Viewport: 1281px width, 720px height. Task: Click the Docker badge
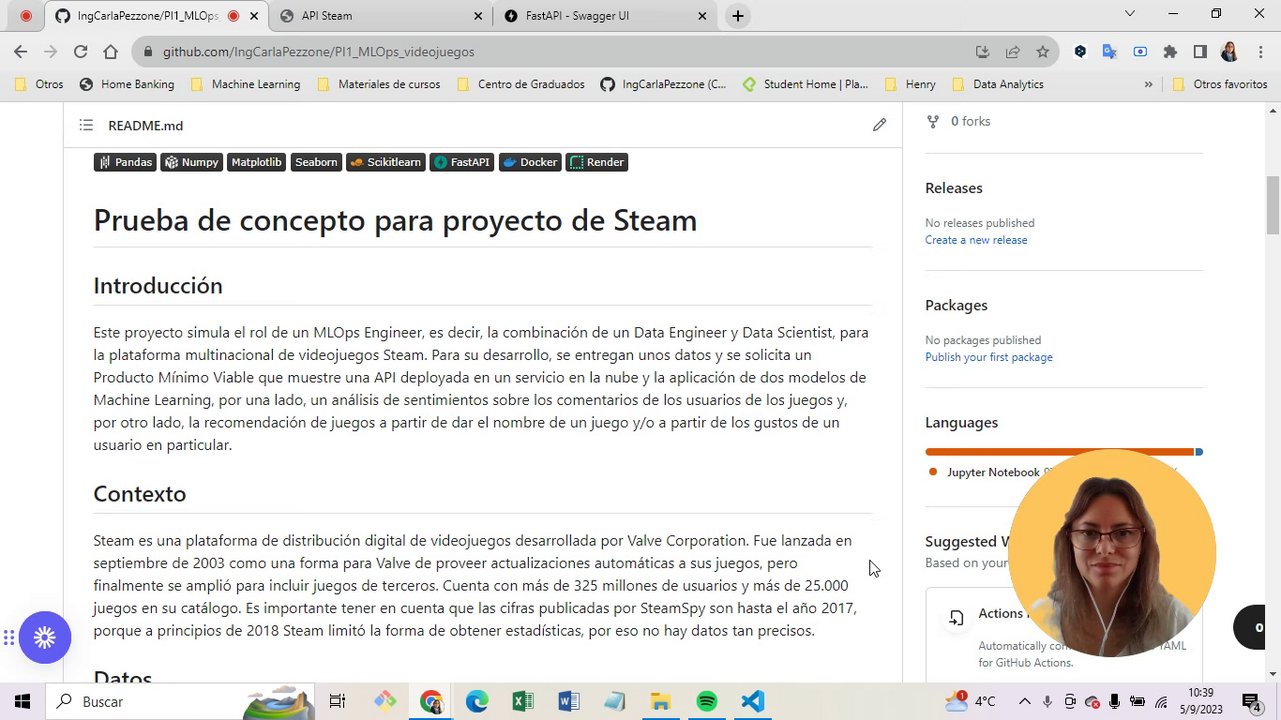pos(530,162)
